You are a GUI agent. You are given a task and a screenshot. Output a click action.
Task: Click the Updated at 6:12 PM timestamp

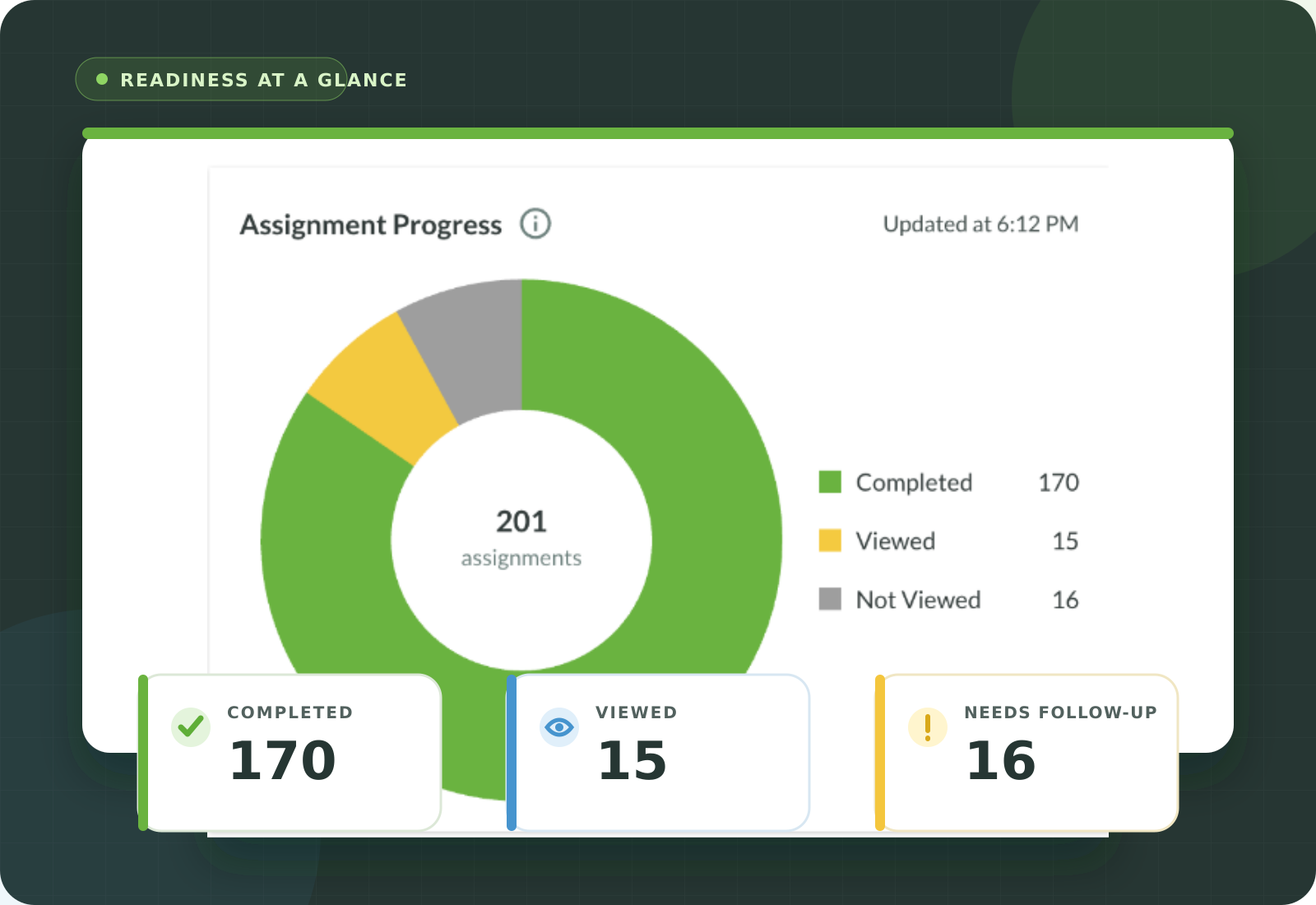980,224
